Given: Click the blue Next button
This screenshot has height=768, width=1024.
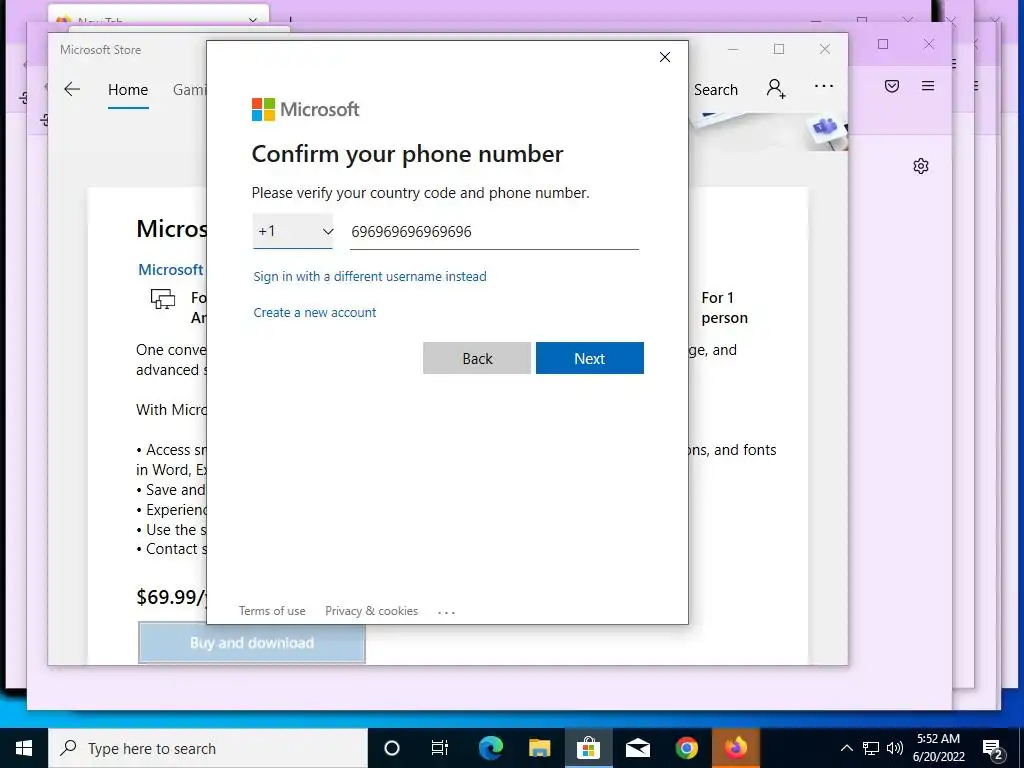Looking at the screenshot, I should (x=590, y=358).
